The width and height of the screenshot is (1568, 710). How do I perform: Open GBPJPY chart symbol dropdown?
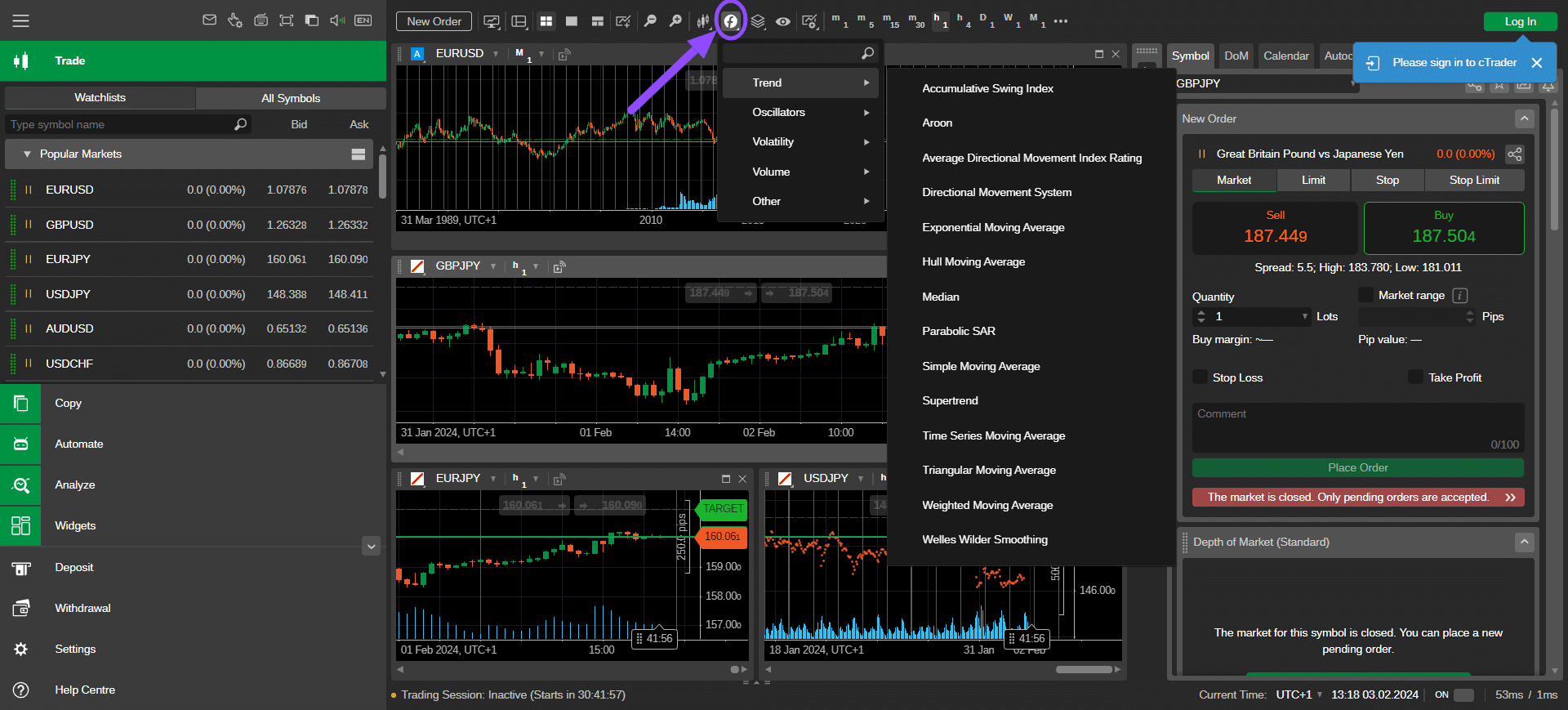tap(493, 266)
